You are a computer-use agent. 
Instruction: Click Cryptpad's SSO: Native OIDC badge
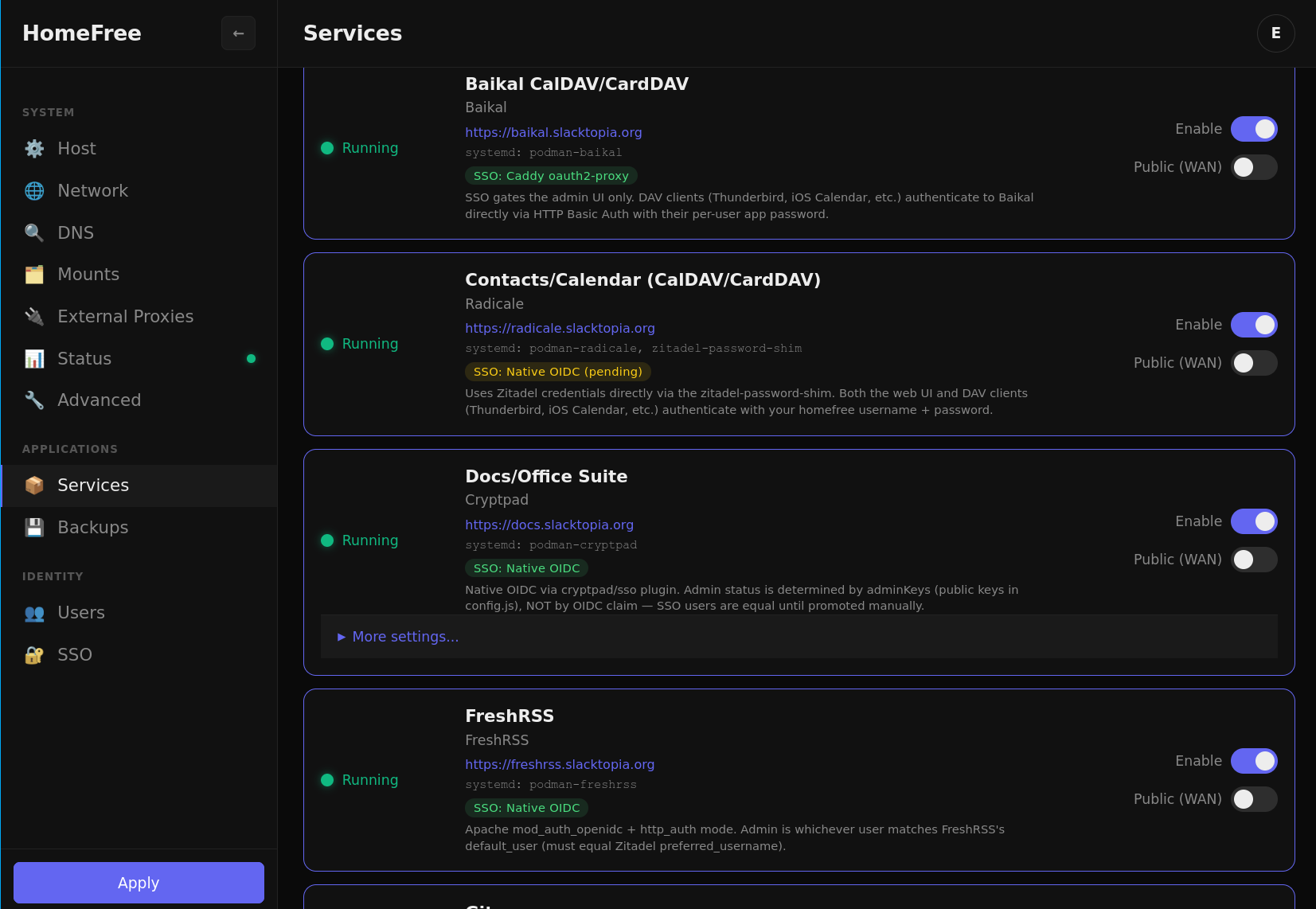pos(526,568)
